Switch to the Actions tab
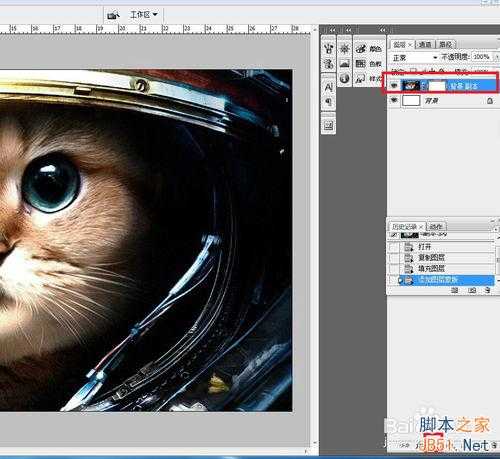This screenshot has height=459, width=500. 436,227
